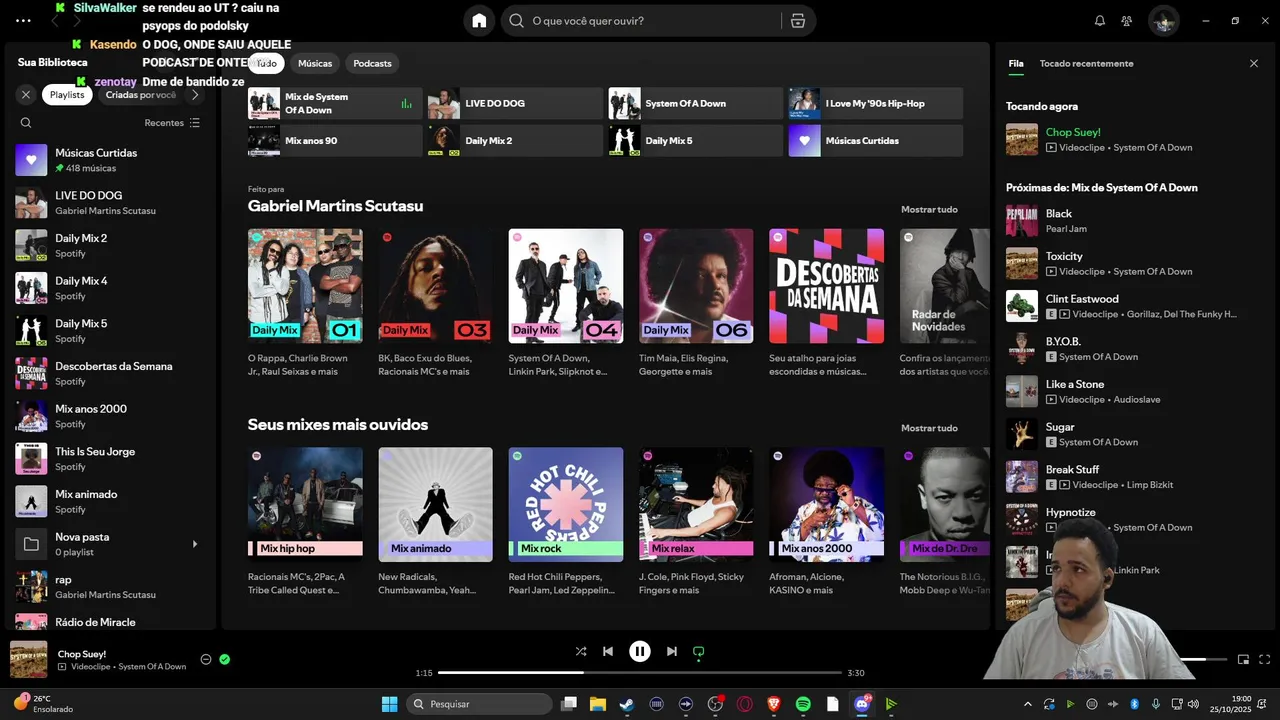Go to previous track
Viewport: 1280px width, 720px height.
[608, 651]
